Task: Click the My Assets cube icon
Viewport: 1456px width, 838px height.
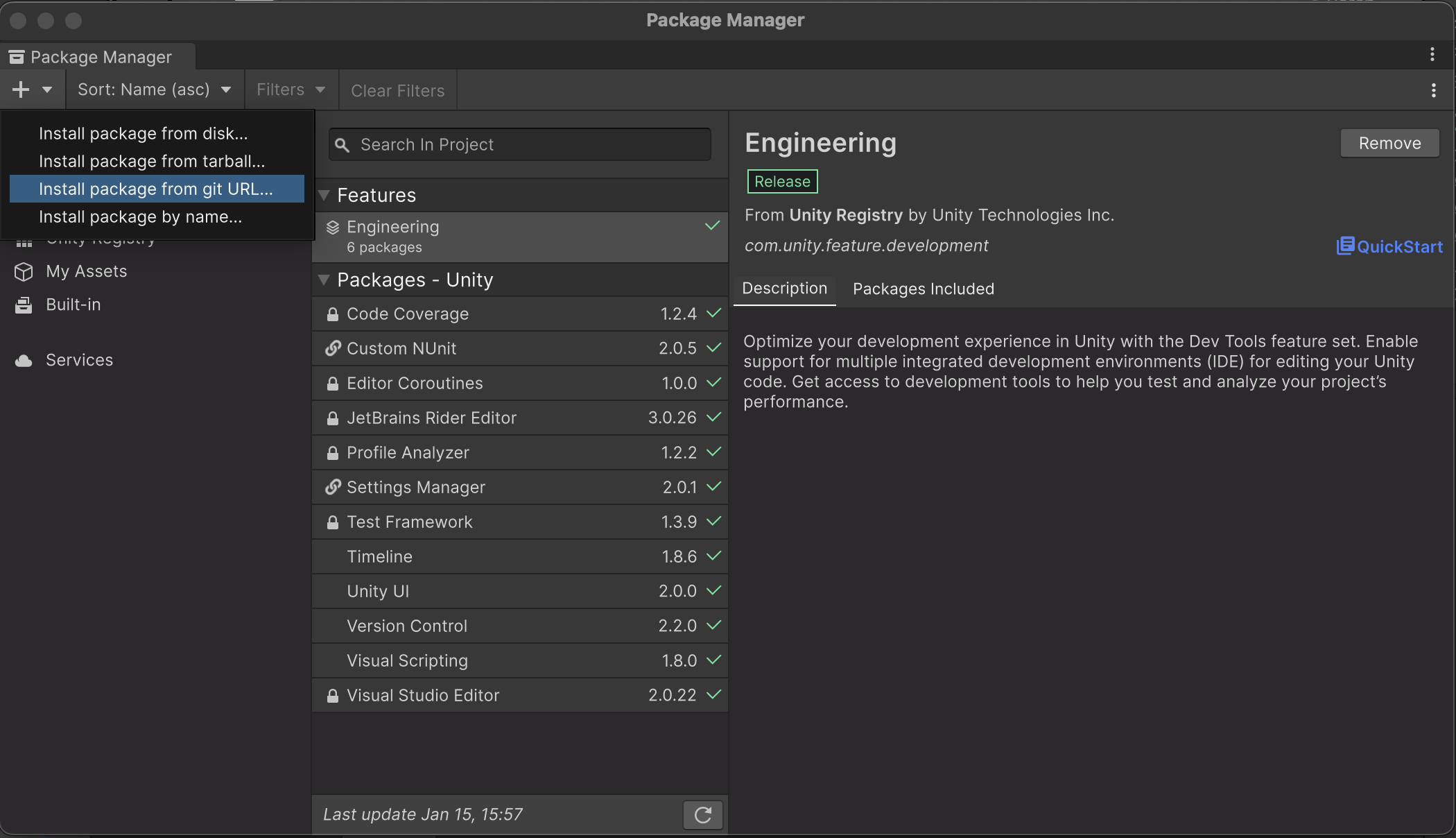Action: point(24,271)
